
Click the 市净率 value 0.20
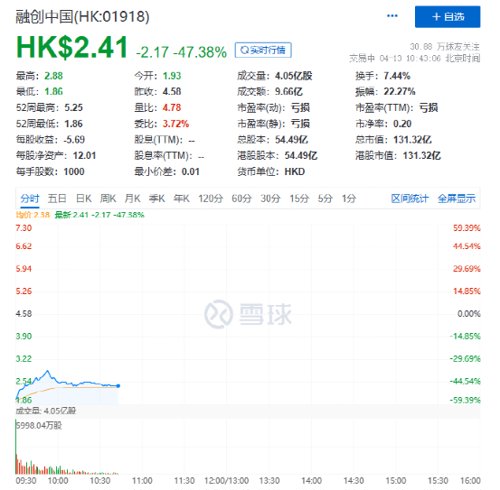pos(402,124)
